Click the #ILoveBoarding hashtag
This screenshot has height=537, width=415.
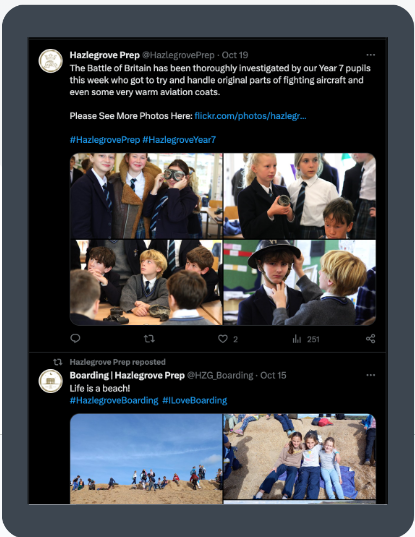[x=194, y=400]
